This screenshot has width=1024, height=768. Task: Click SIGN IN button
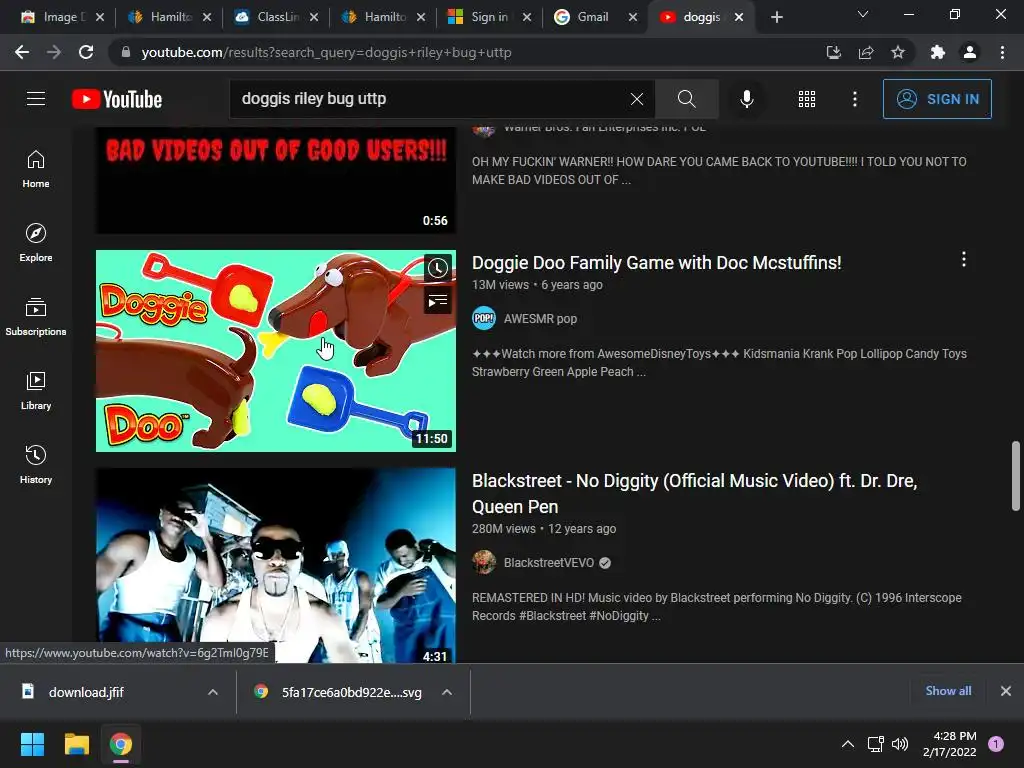click(937, 99)
